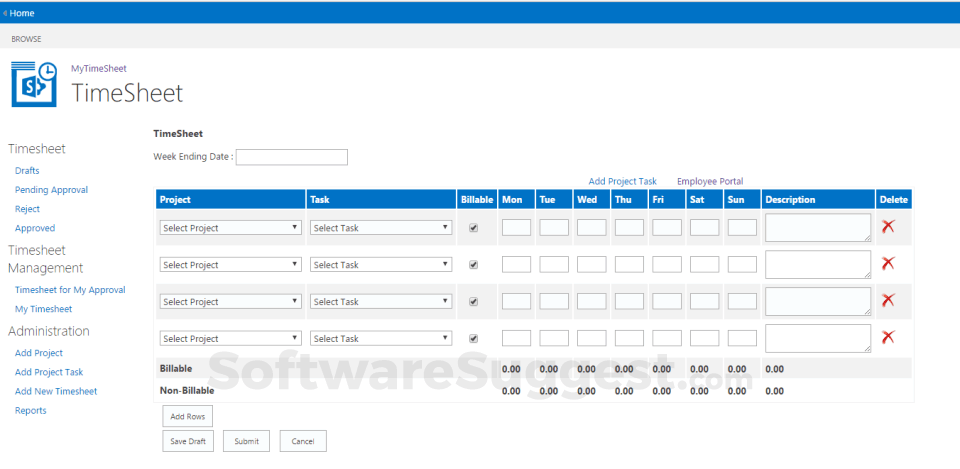Screen dimensions: 960x469
Task: Click the first row Description text area
Action: [818, 228]
